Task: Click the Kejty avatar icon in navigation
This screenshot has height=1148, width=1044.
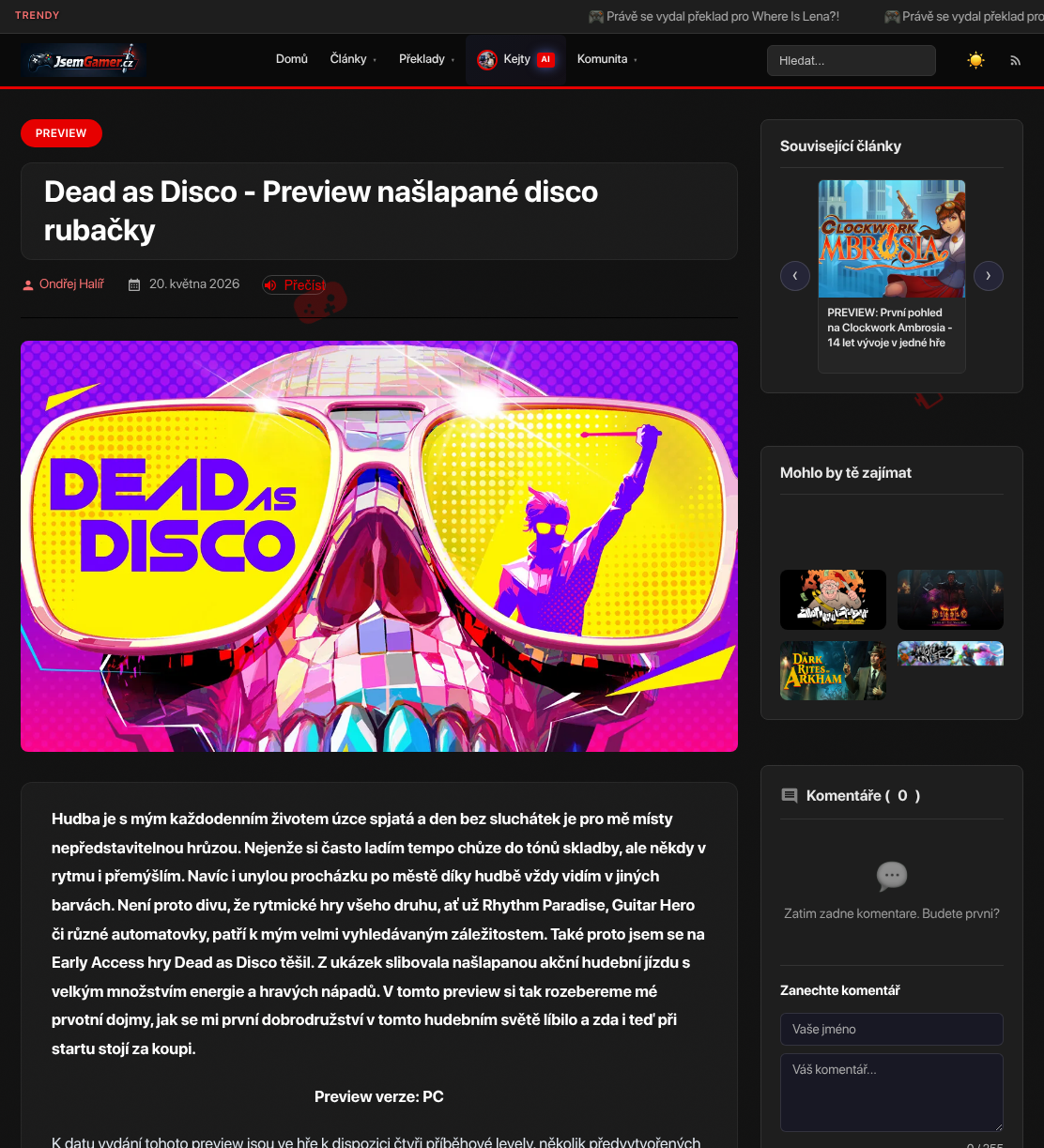Action: click(486, 60)
